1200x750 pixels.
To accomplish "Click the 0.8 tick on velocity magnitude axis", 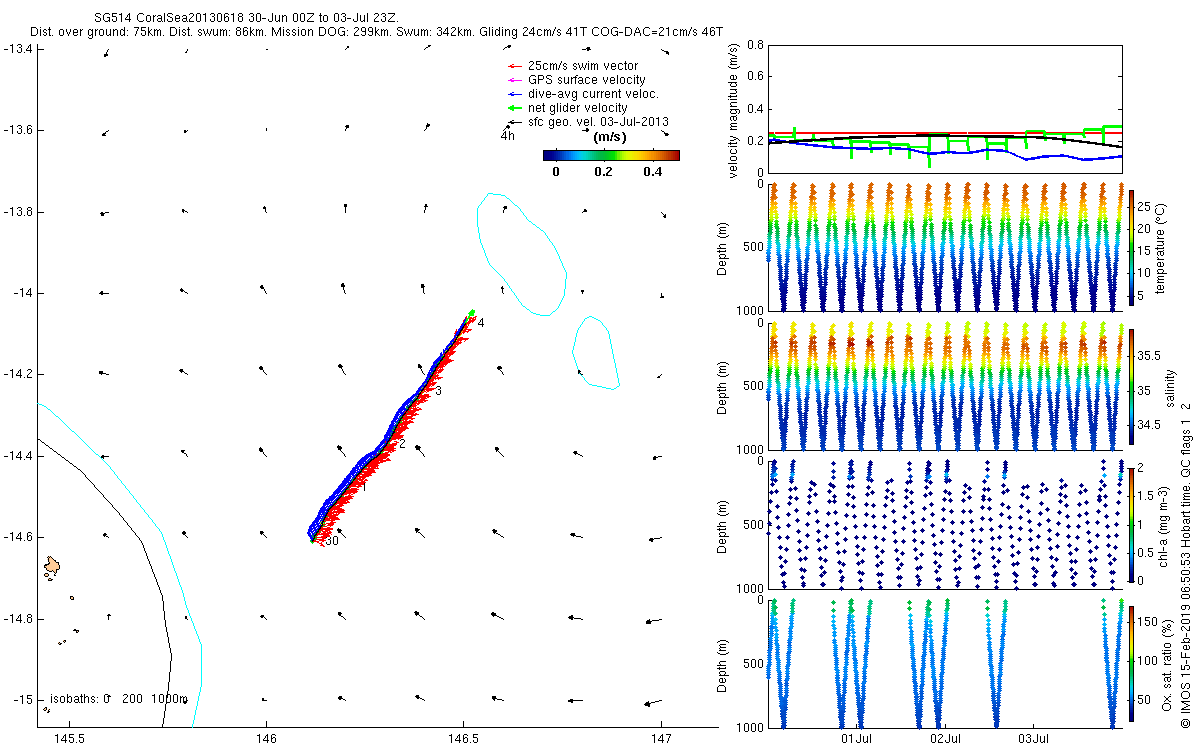I will (754, 46).
